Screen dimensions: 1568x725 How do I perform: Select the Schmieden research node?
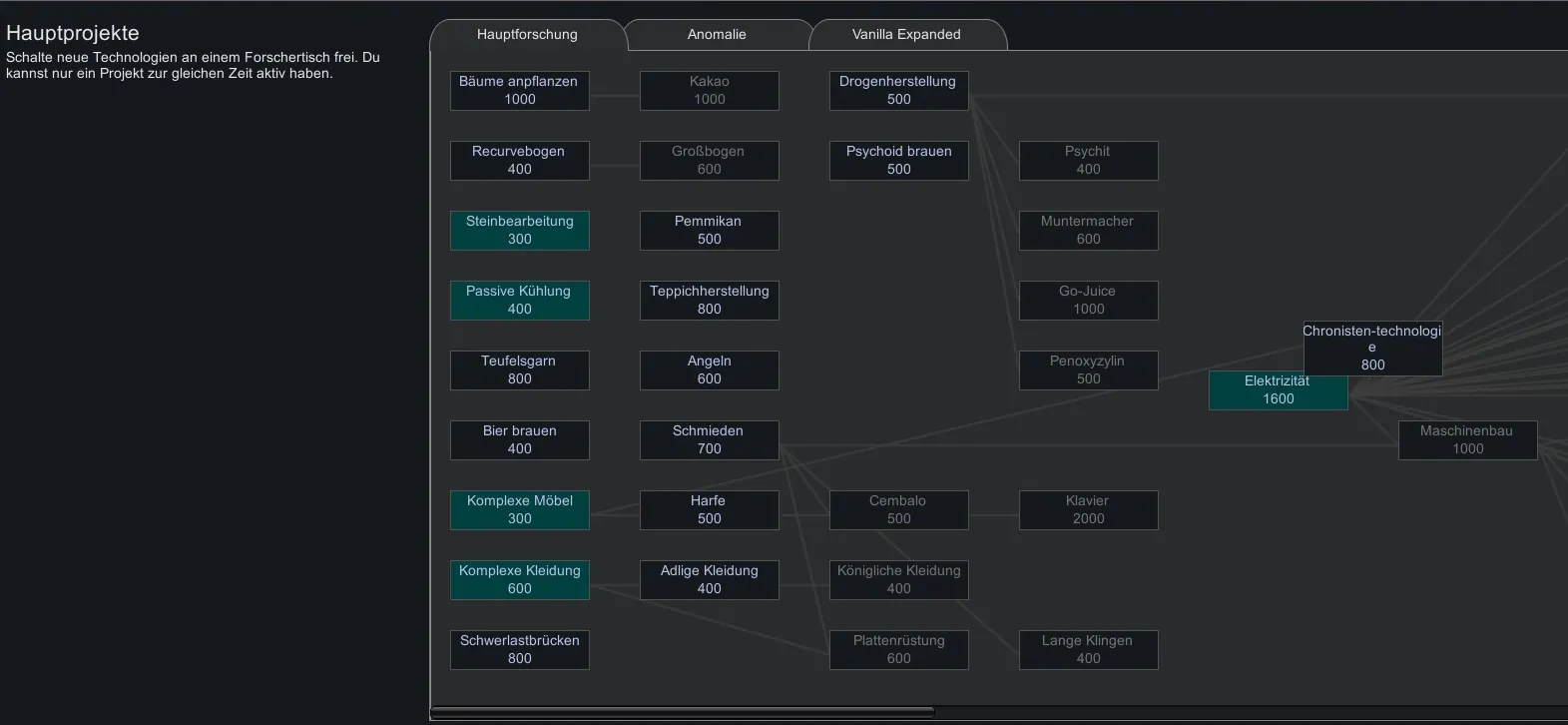click(x=709, y=439)
